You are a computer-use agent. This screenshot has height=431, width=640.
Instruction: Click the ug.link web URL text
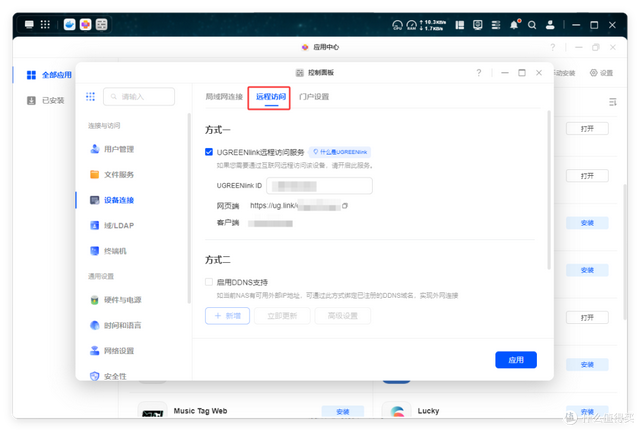tap(295, 206)
